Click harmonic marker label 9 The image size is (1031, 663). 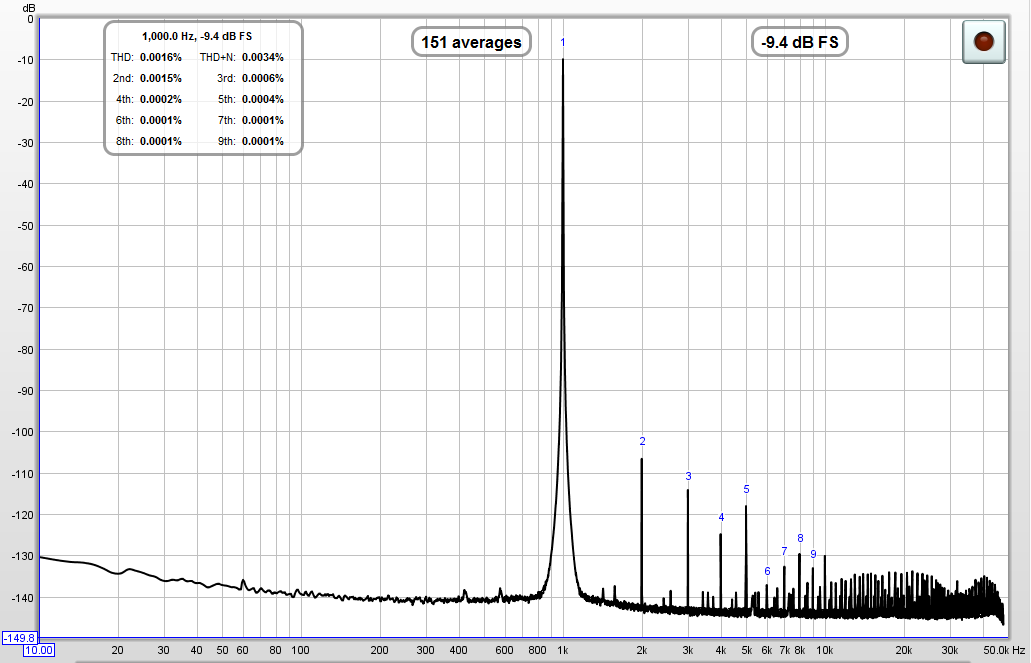813,554
